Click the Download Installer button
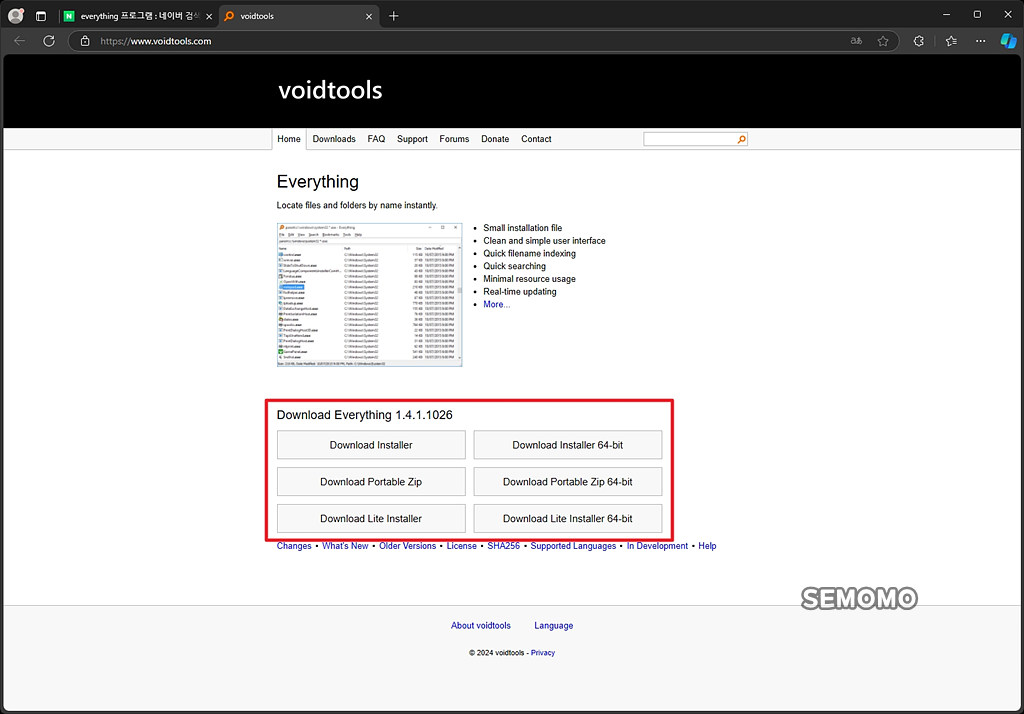 coord(371,445)
